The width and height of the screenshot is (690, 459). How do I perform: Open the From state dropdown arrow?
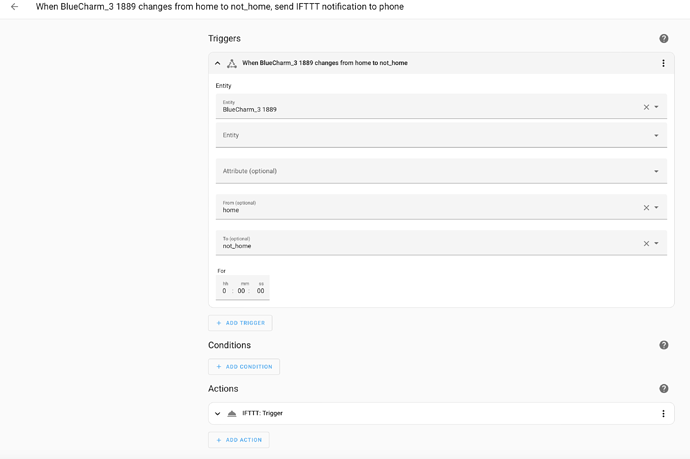[657, 208]
